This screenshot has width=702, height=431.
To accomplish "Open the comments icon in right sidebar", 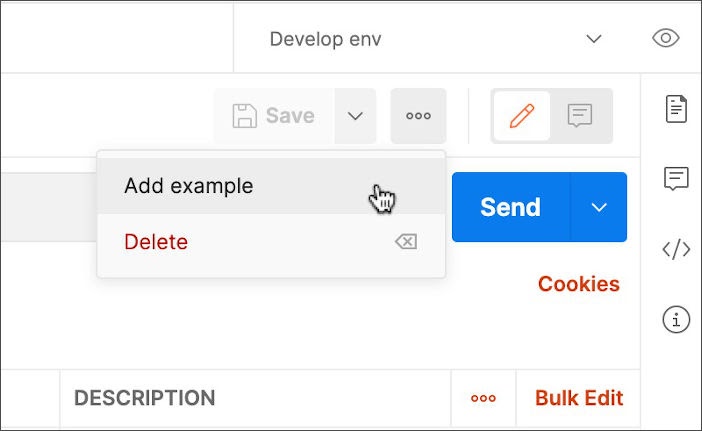I will click(x=677, y=179).
